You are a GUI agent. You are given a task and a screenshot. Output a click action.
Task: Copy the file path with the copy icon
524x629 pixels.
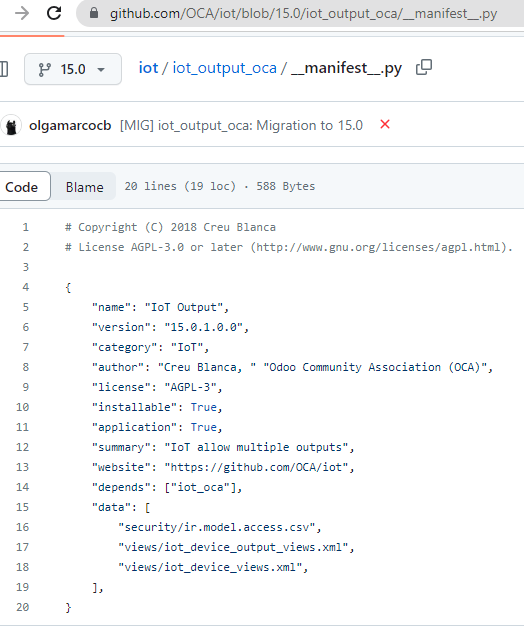pos(424,67)
